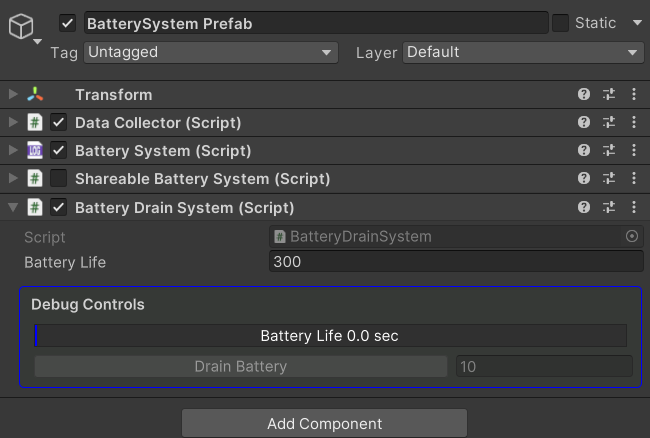Expand the Transform component
The image size is (650, 438).
tap(13, 94)
